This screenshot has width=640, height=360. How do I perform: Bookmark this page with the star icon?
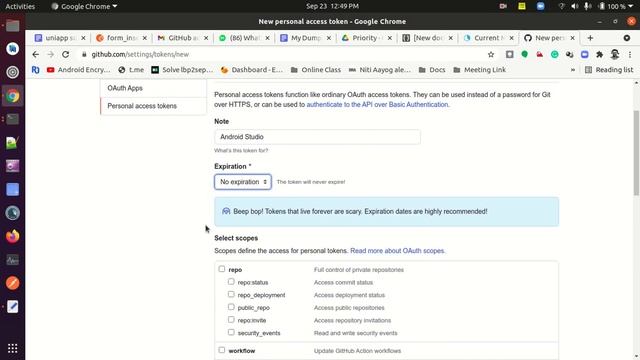coord(491,54)
